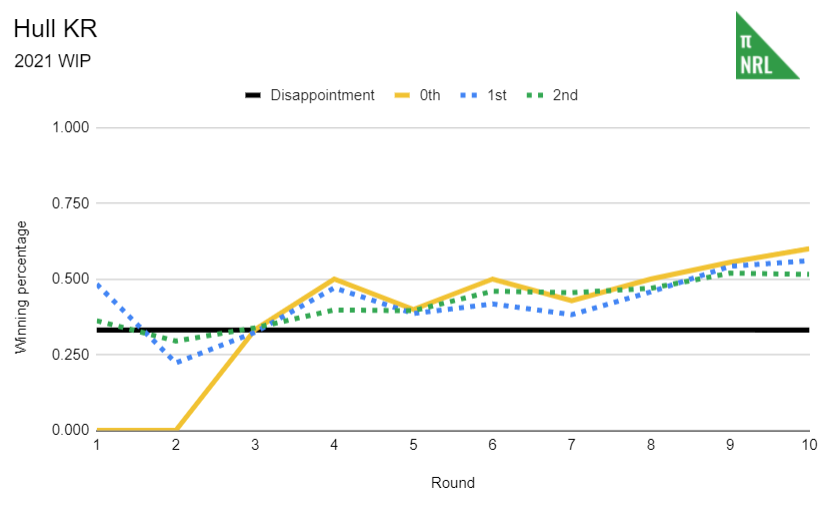Click the 1.000 y-axis label
This screenshot has height=505, width=824.
click(70, 128)
